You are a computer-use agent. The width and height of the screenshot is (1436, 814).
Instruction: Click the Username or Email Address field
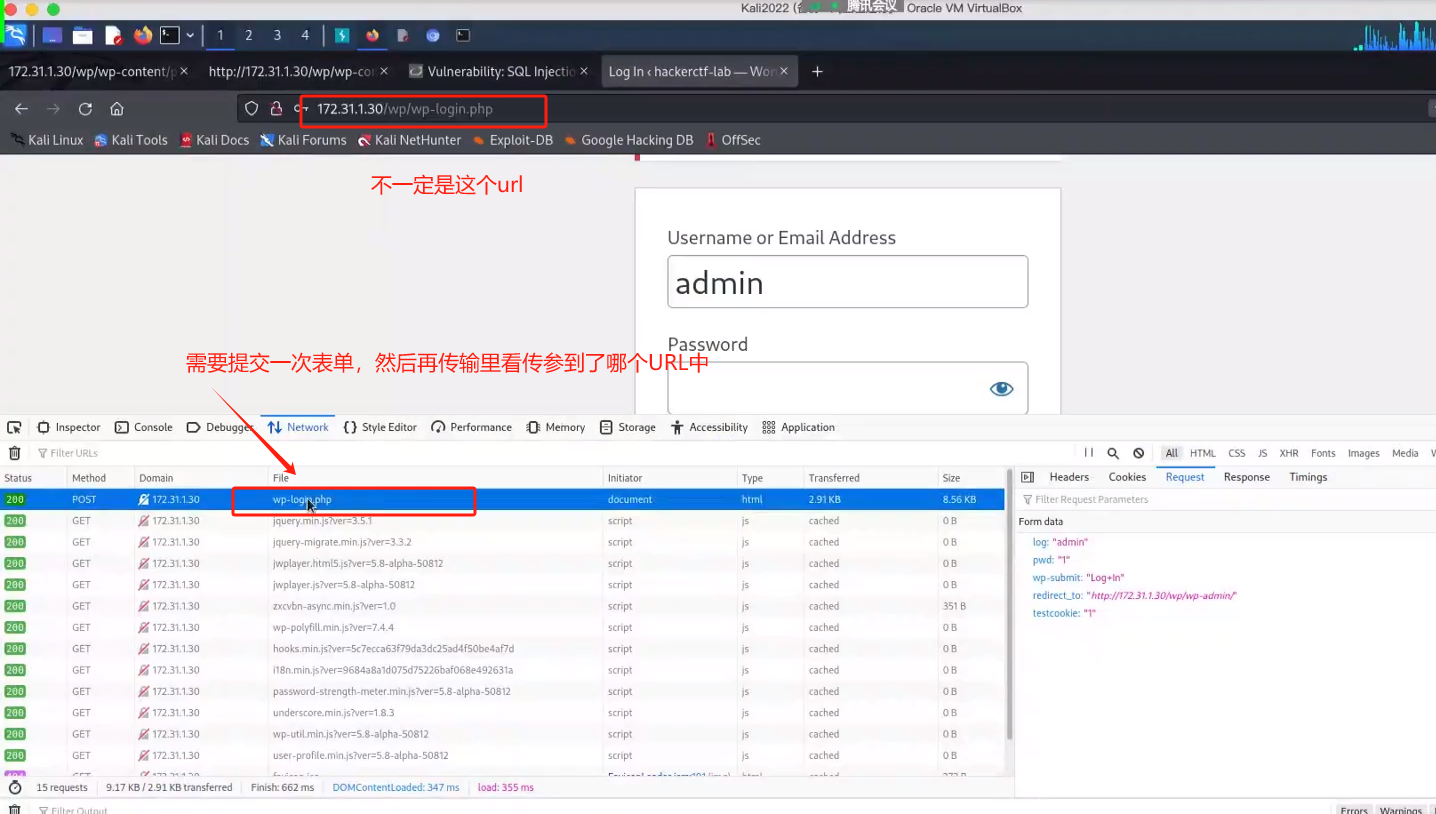[x=847, y=282]
